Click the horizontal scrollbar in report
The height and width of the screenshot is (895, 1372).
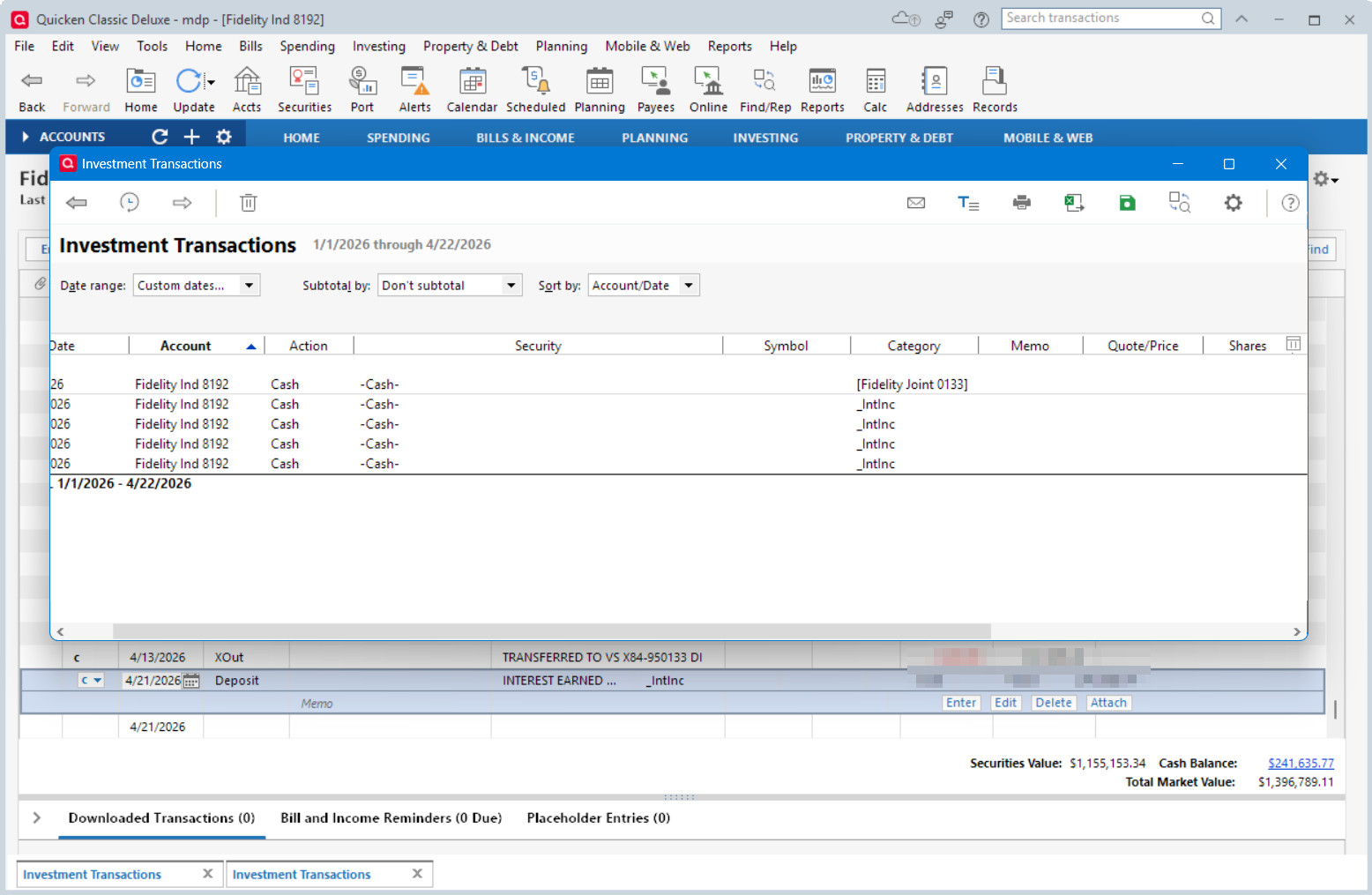[x=551, y=631]
